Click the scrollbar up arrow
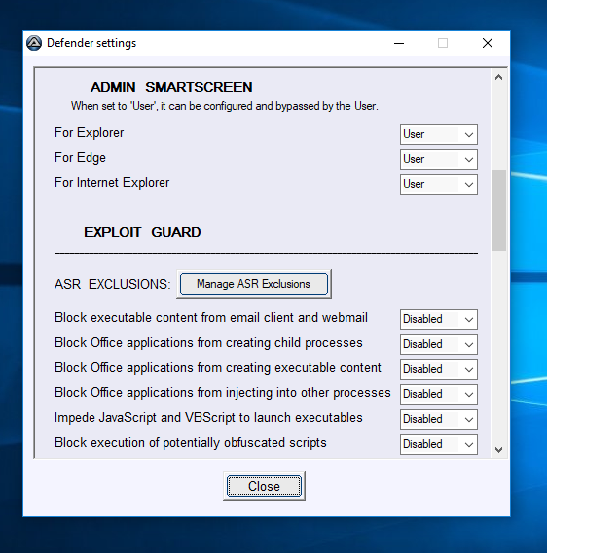 click(498, 77)
